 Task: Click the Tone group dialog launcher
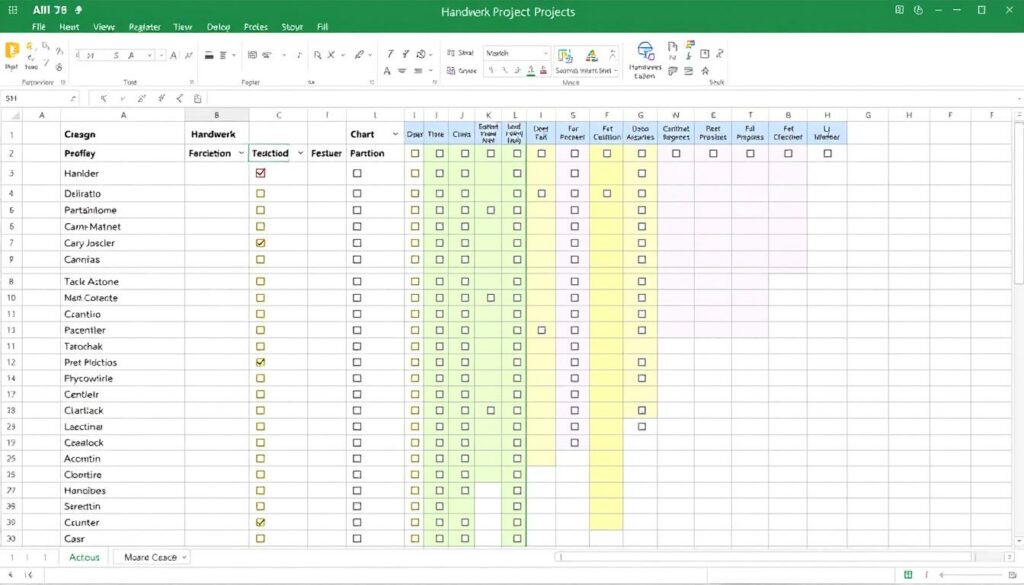(x=192, y=82)
